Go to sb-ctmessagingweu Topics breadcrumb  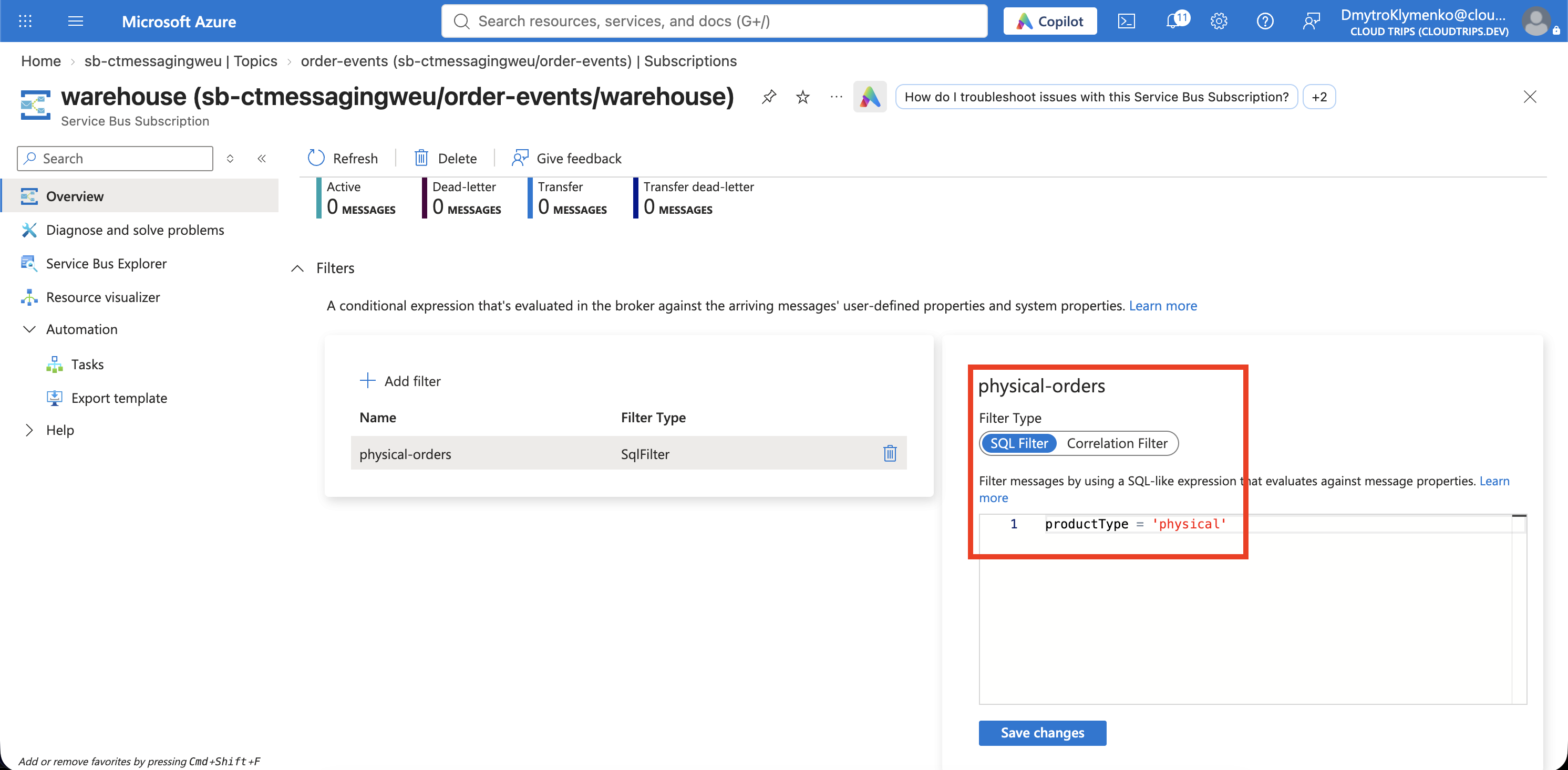(181, 61)
